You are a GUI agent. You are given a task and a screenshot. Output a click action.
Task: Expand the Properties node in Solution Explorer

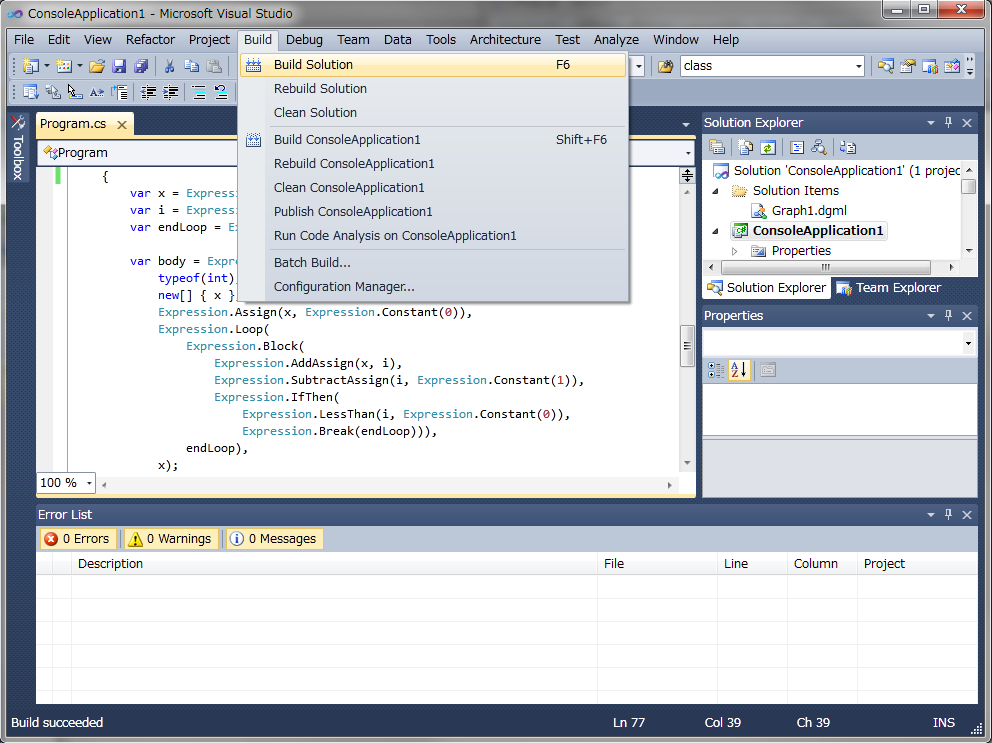[734, 251]
